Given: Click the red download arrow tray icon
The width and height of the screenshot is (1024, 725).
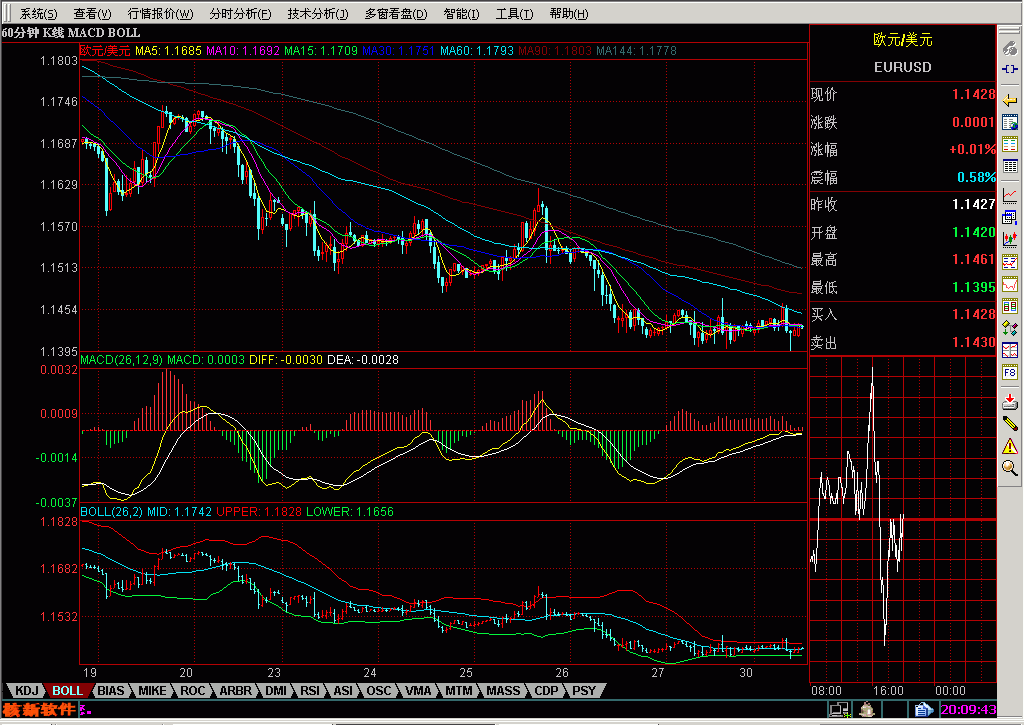Looking at the screenshot, I should 1010,401.
